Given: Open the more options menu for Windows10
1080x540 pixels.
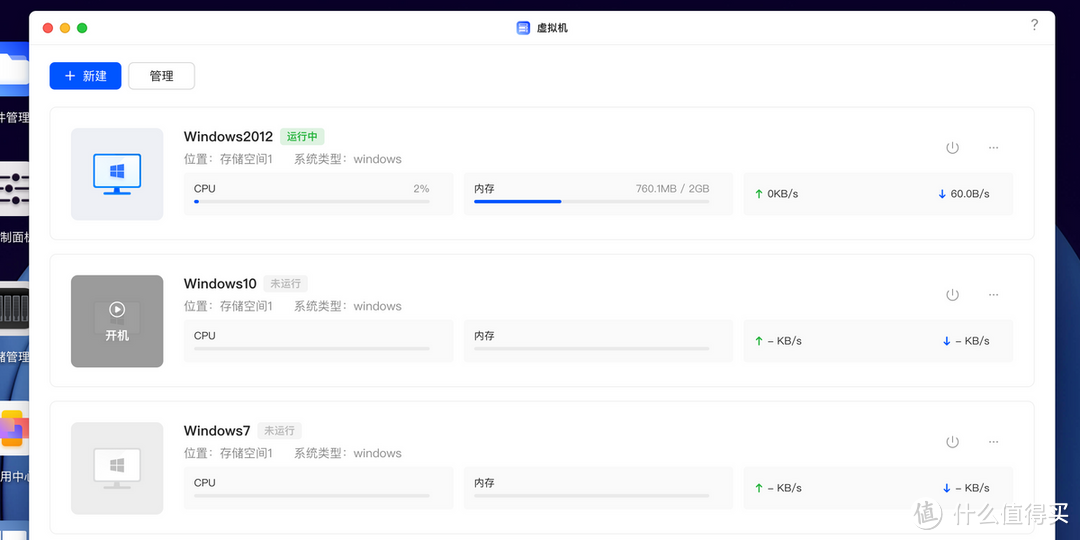Looking at the screenshot, I should click(993, 295).
